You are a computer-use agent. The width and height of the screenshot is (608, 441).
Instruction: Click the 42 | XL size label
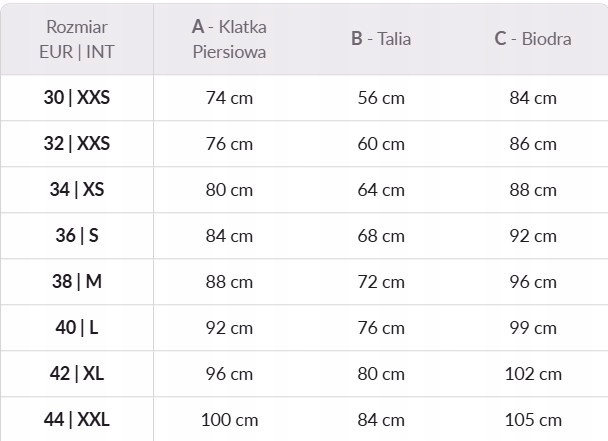[77, 374]
